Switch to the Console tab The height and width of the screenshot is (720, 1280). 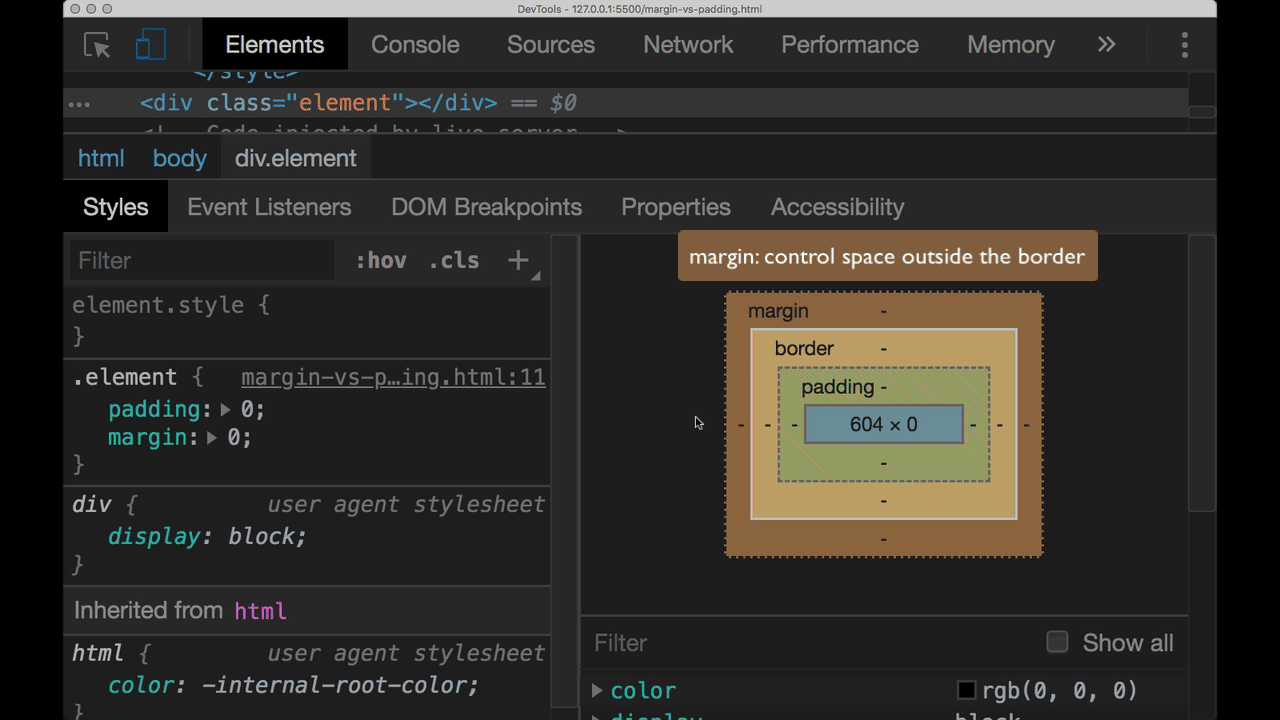[415, 45]
